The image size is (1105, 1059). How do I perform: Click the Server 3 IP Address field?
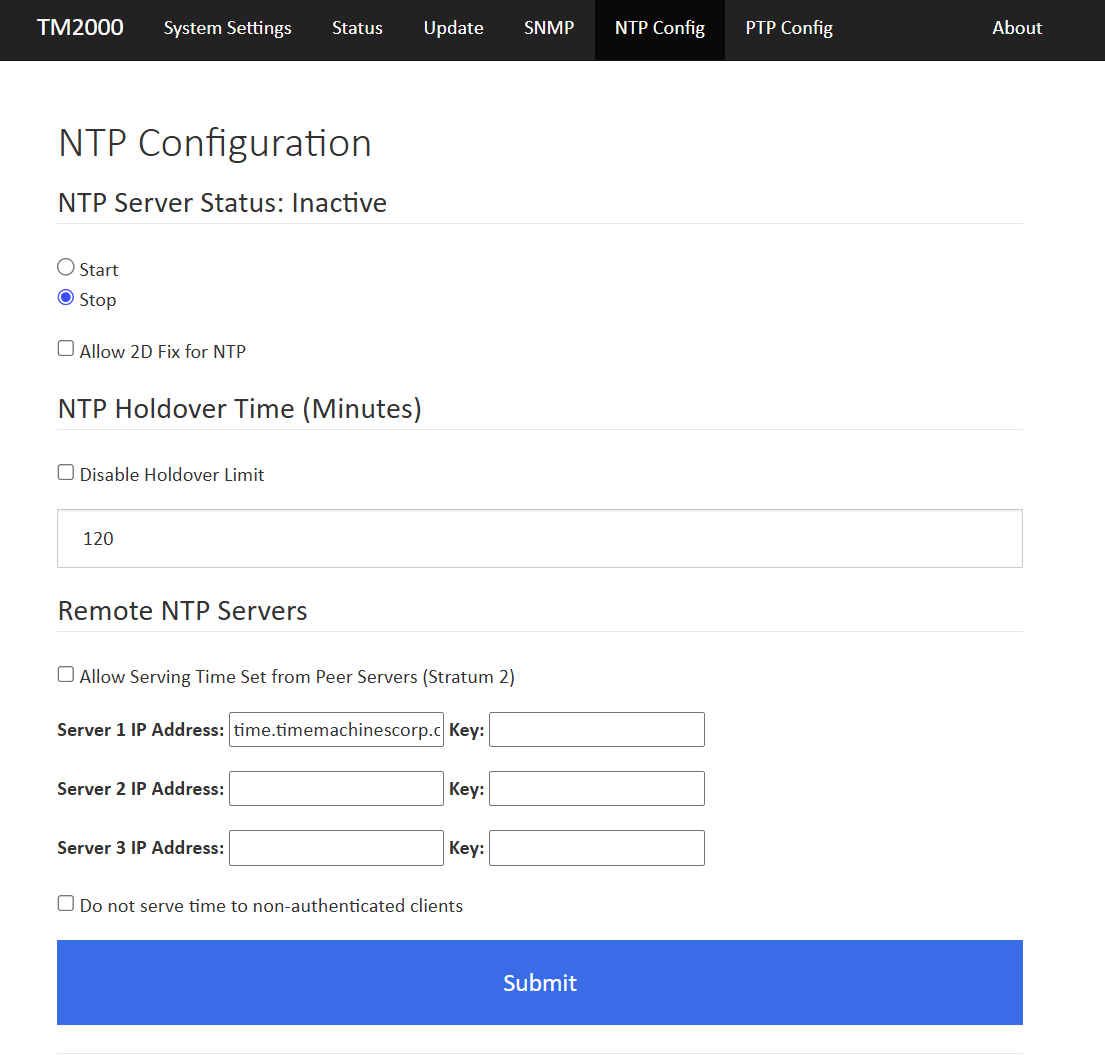(336, 848)
